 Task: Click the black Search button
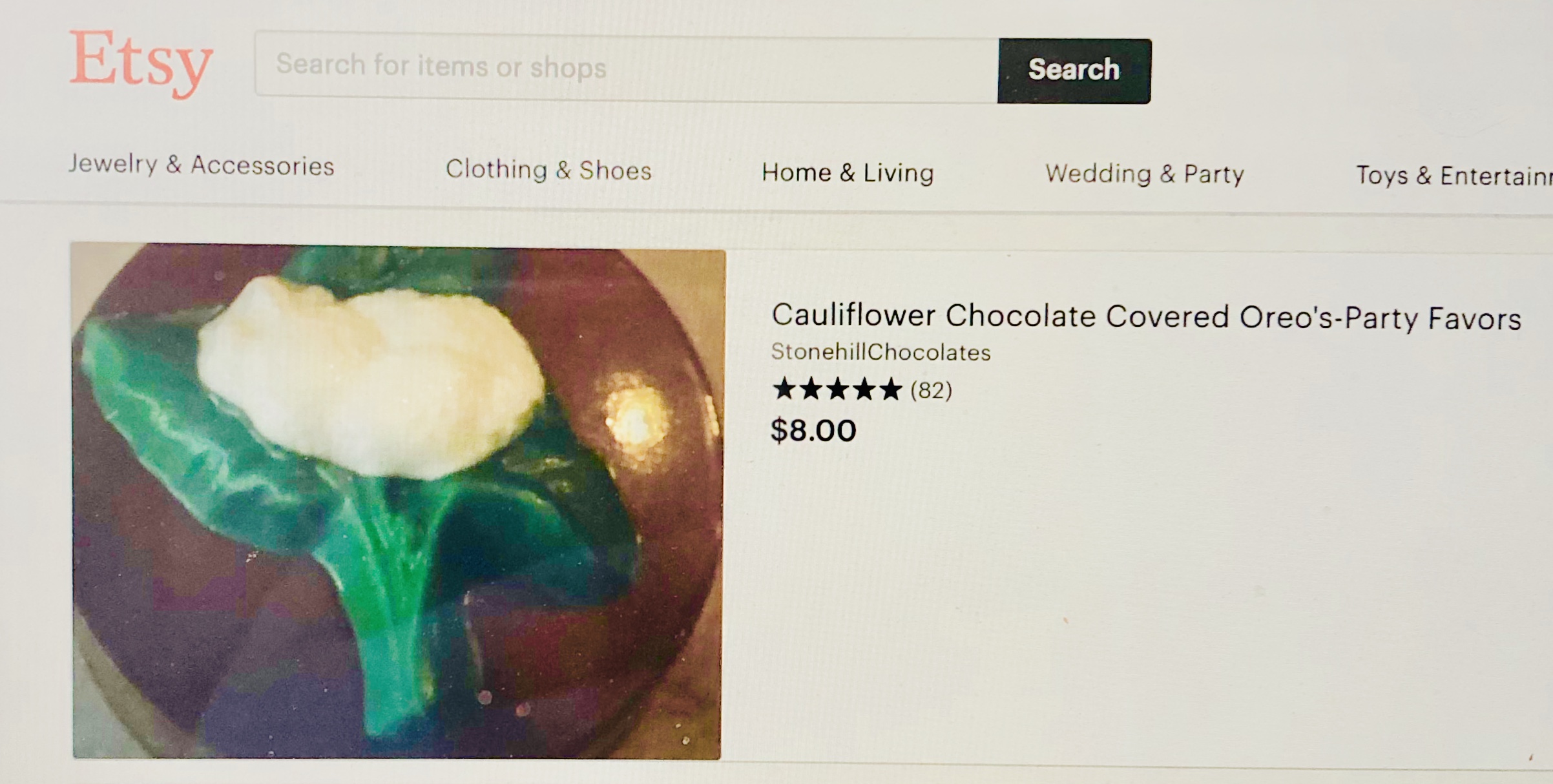[1074, 70]
